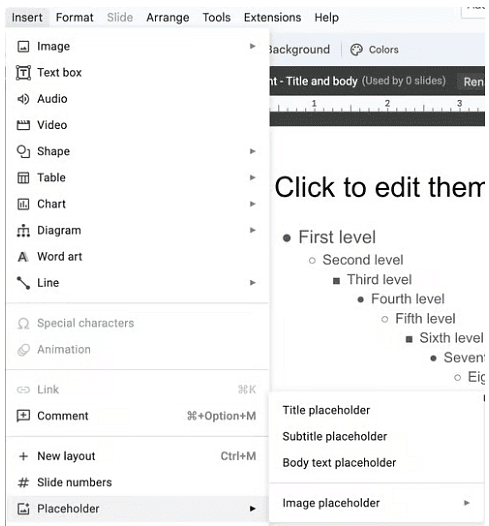Open the Format menu
The height and width of the screenshot is (526, 489).
74,17
